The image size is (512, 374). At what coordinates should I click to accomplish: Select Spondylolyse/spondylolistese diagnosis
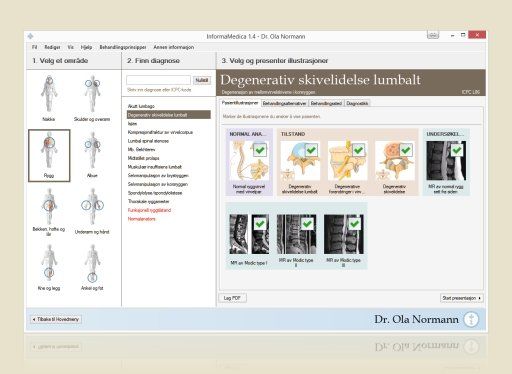pyautogui.click(x=155, y=193)
